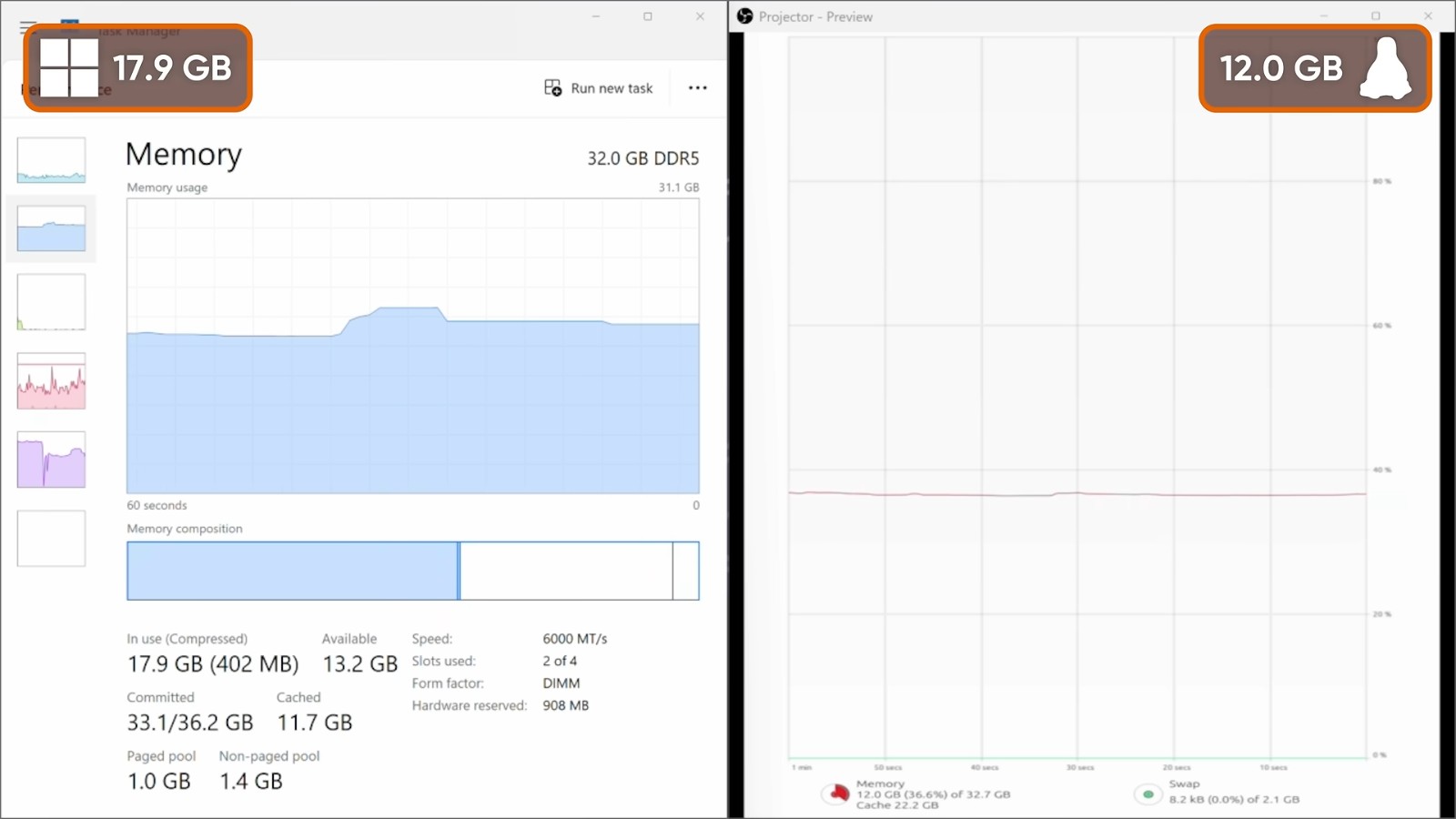Click the "11.7 GB" cached value
Viewport: 1456px width, 819px height.
coord(315,723)
